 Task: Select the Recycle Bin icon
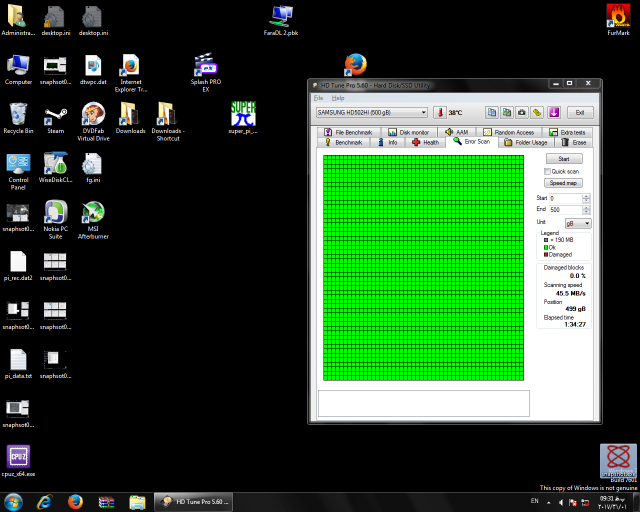tap(18, 118)
